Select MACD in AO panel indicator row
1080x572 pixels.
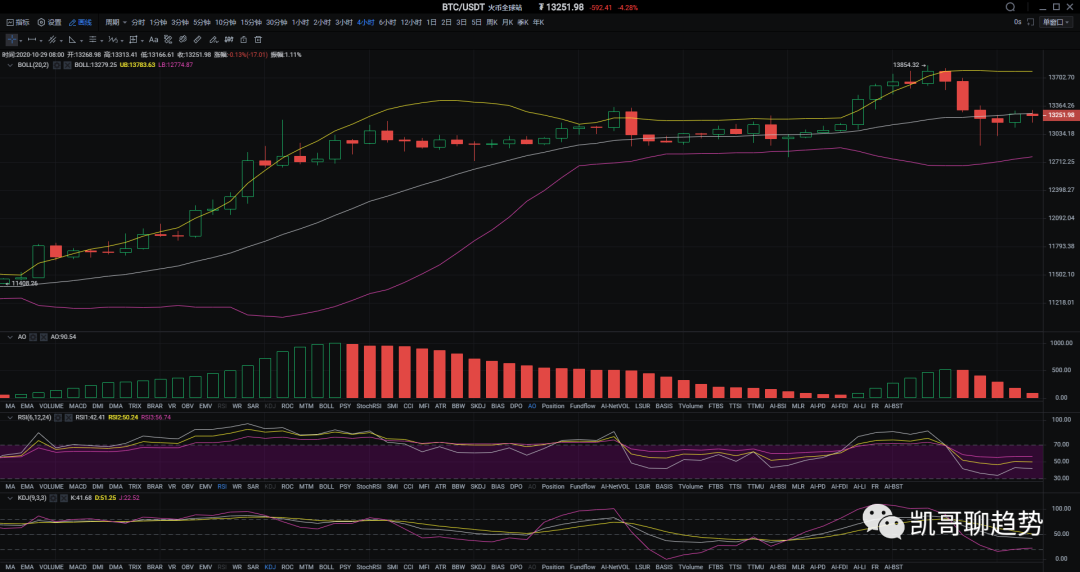[x=77, y=406]
